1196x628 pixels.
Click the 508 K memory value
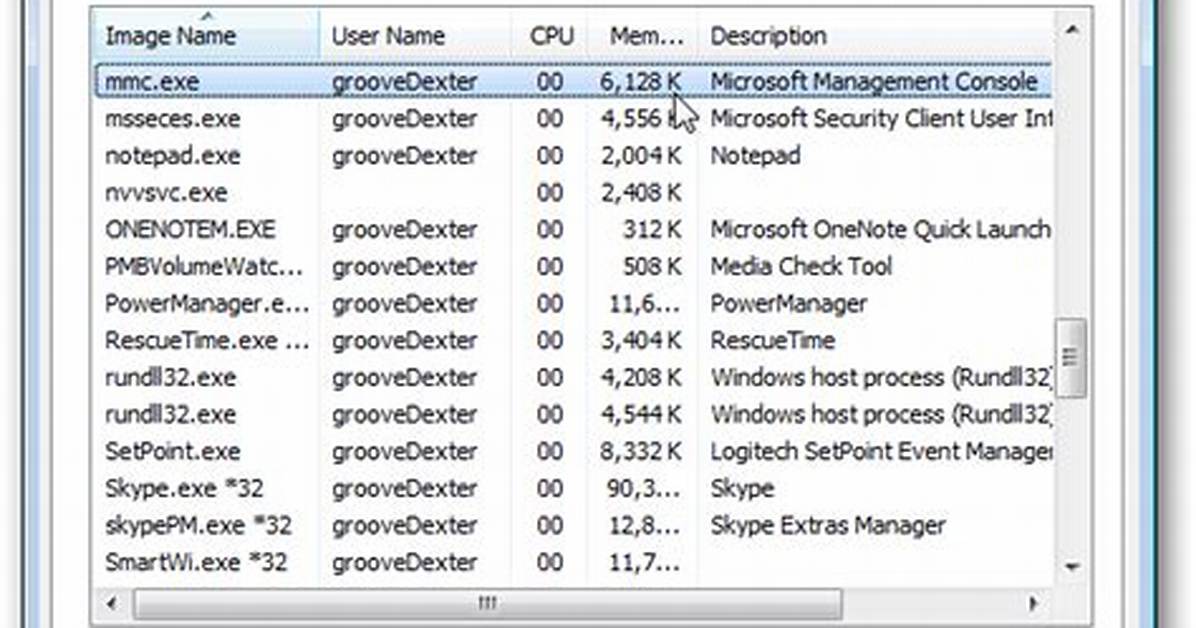coord(652,266)
